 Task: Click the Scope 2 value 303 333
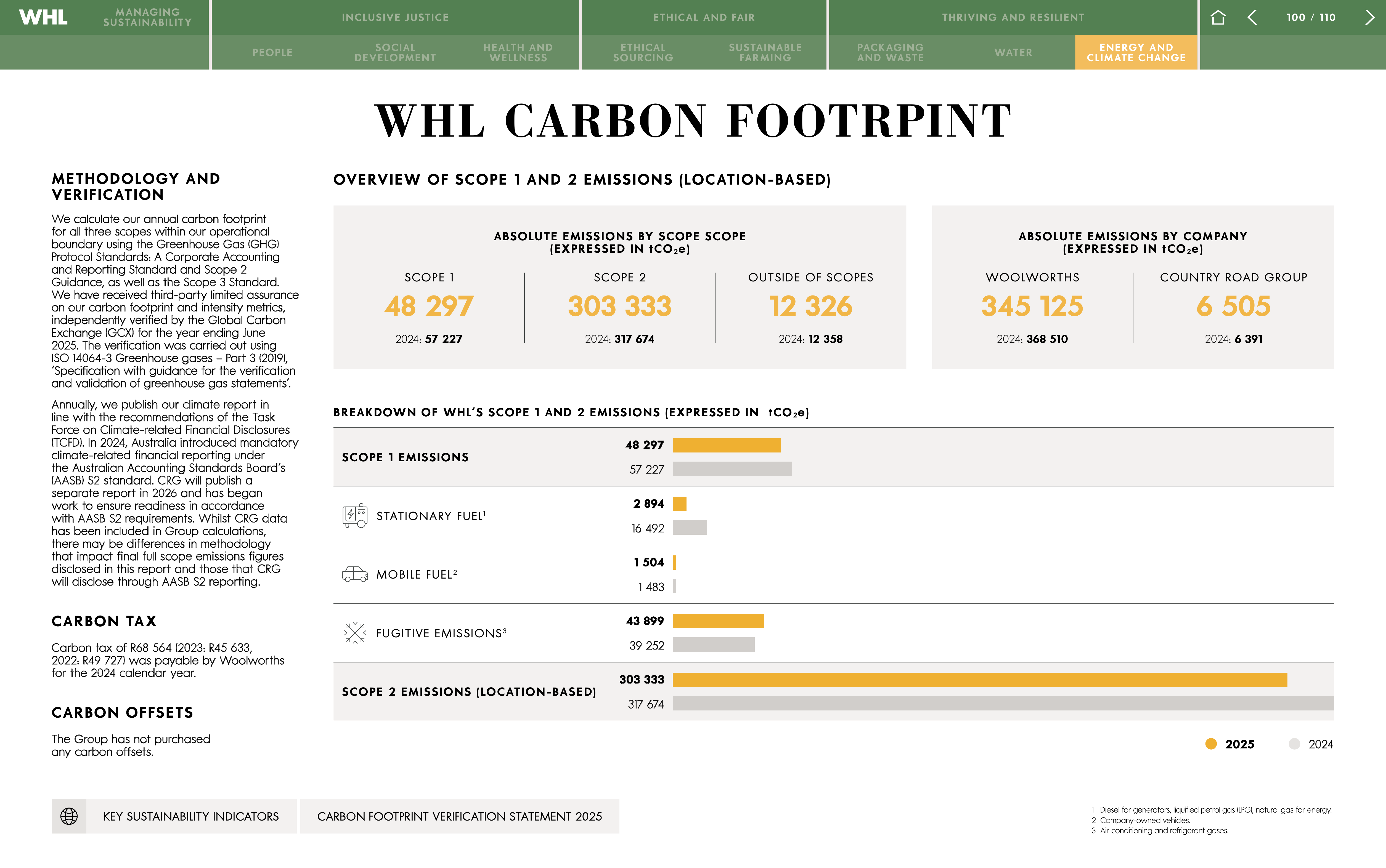pos(620,306)
